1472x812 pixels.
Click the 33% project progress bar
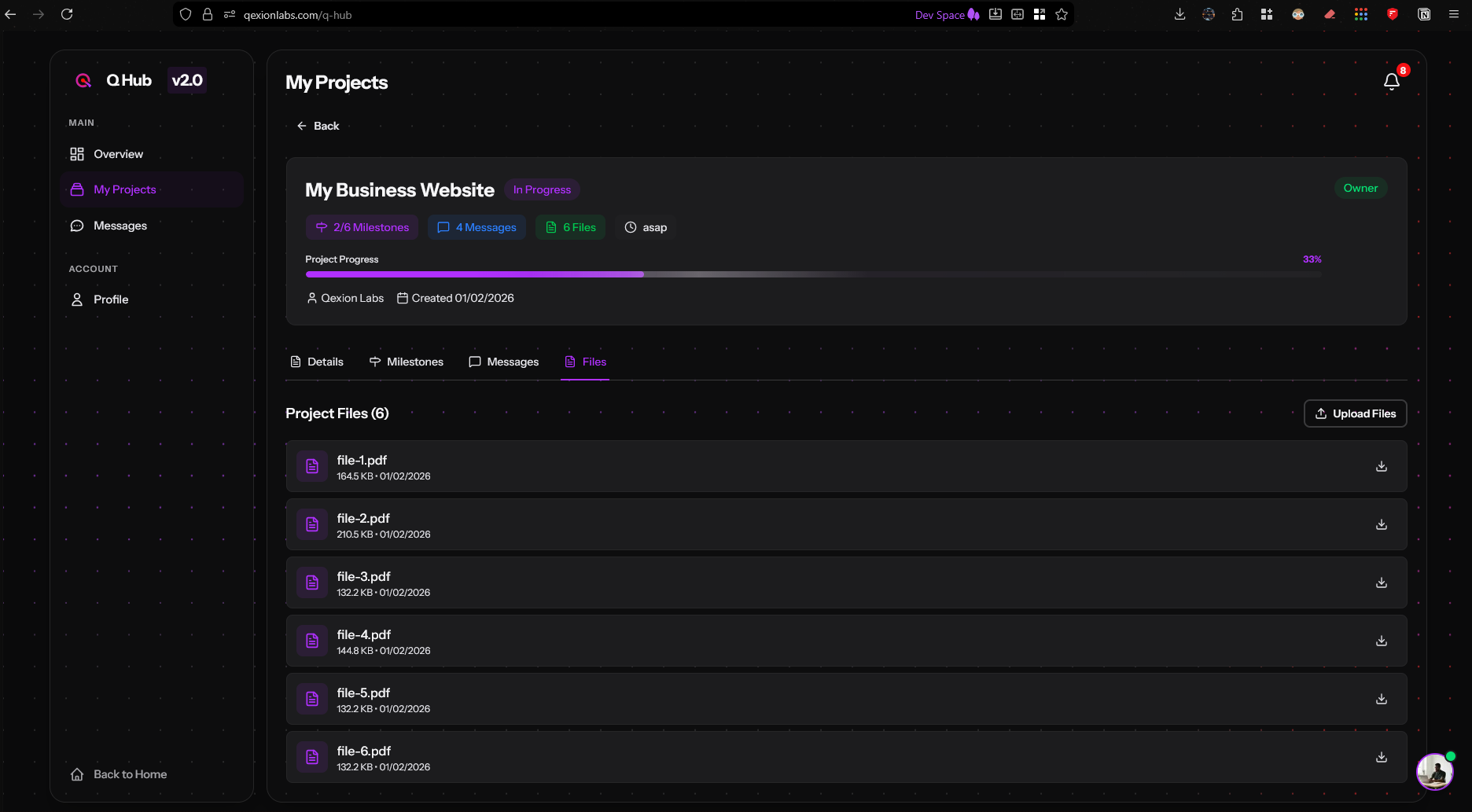click(814, 274)
